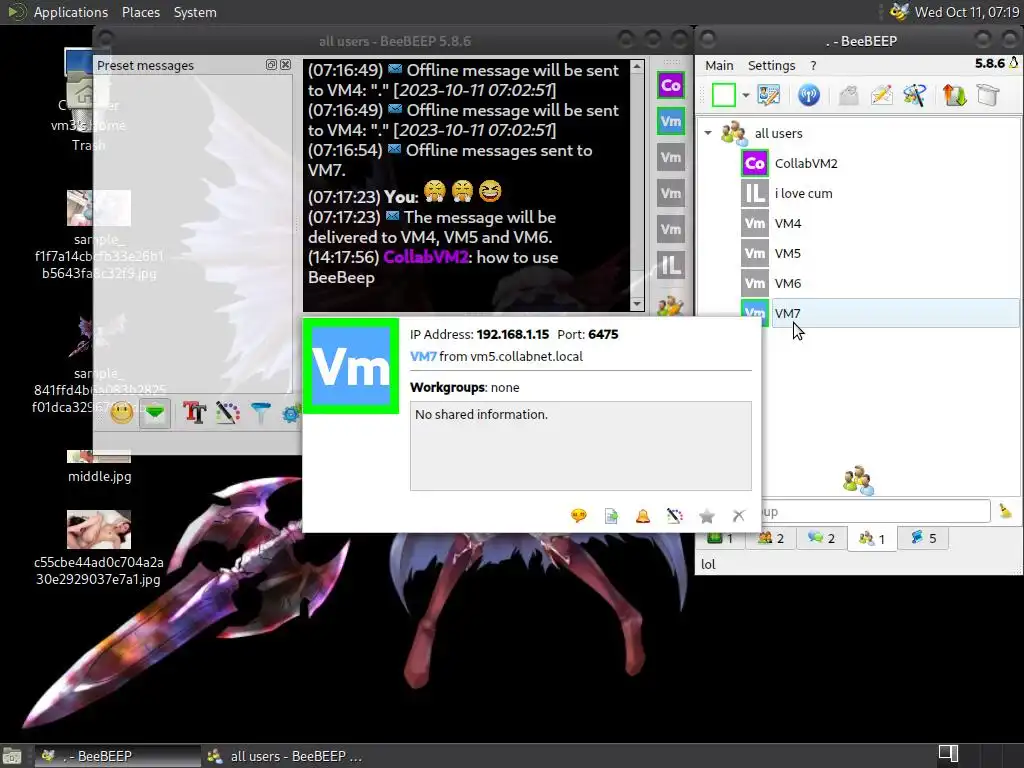Image resolution: width=1024 pixels, height=768 pixels.
Task: Select VM5 in the user list
Action: pos(788,253)
